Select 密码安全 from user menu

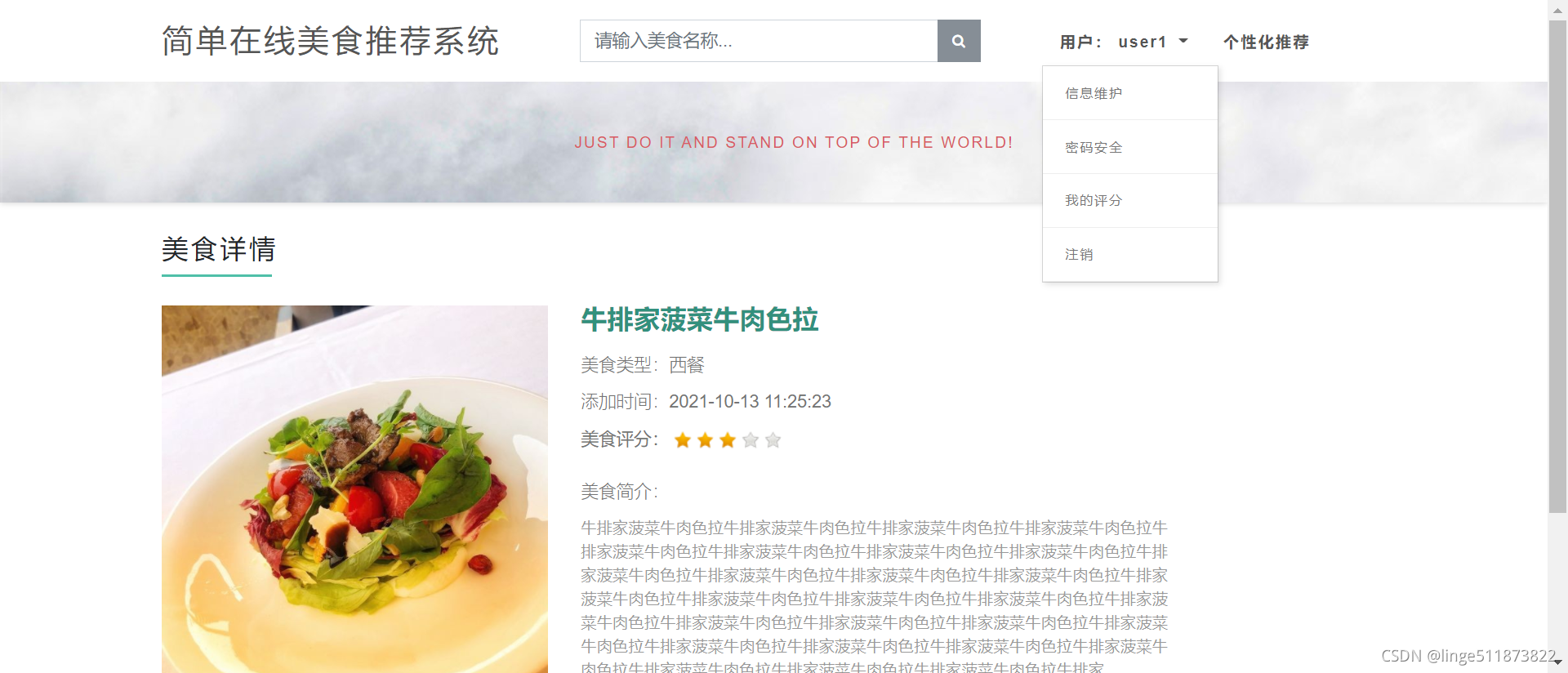click(x=1130, y=147)
